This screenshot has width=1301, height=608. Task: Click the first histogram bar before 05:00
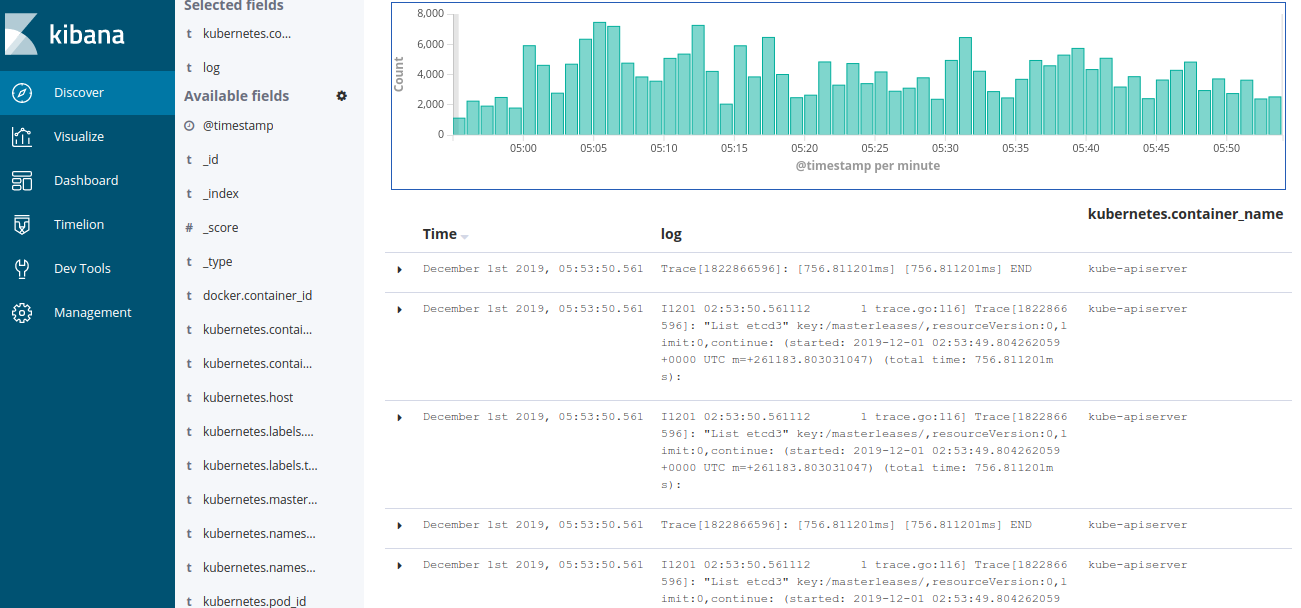[x=459, y=126]
